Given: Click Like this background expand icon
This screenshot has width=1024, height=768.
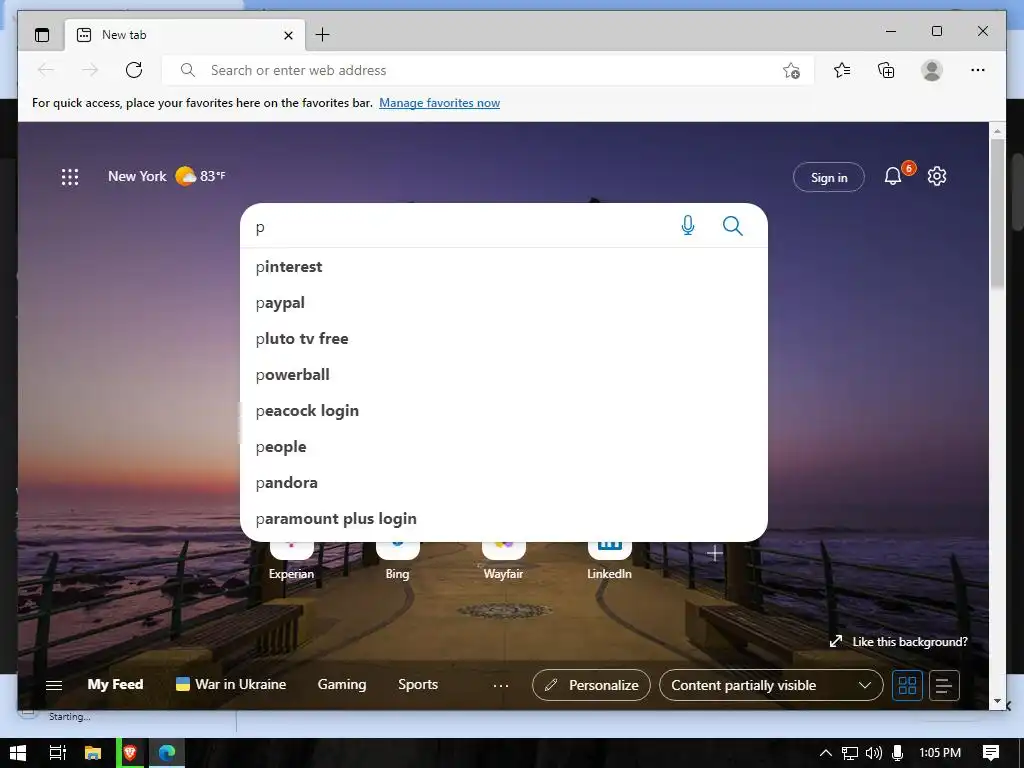Looking at the screenshot, I should click(836, 641).
